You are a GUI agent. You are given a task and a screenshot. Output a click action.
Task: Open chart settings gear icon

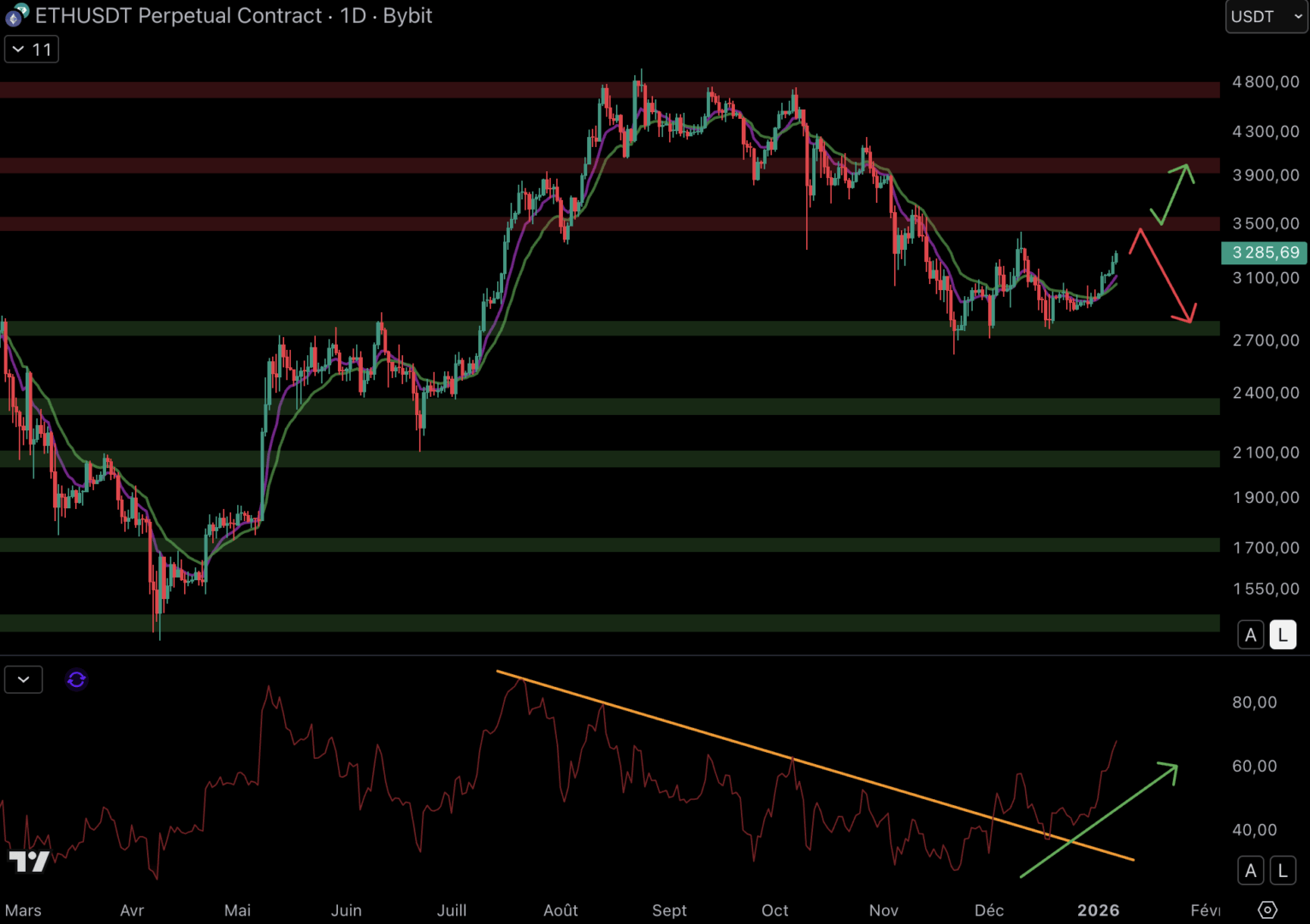tap(1267, 909)
